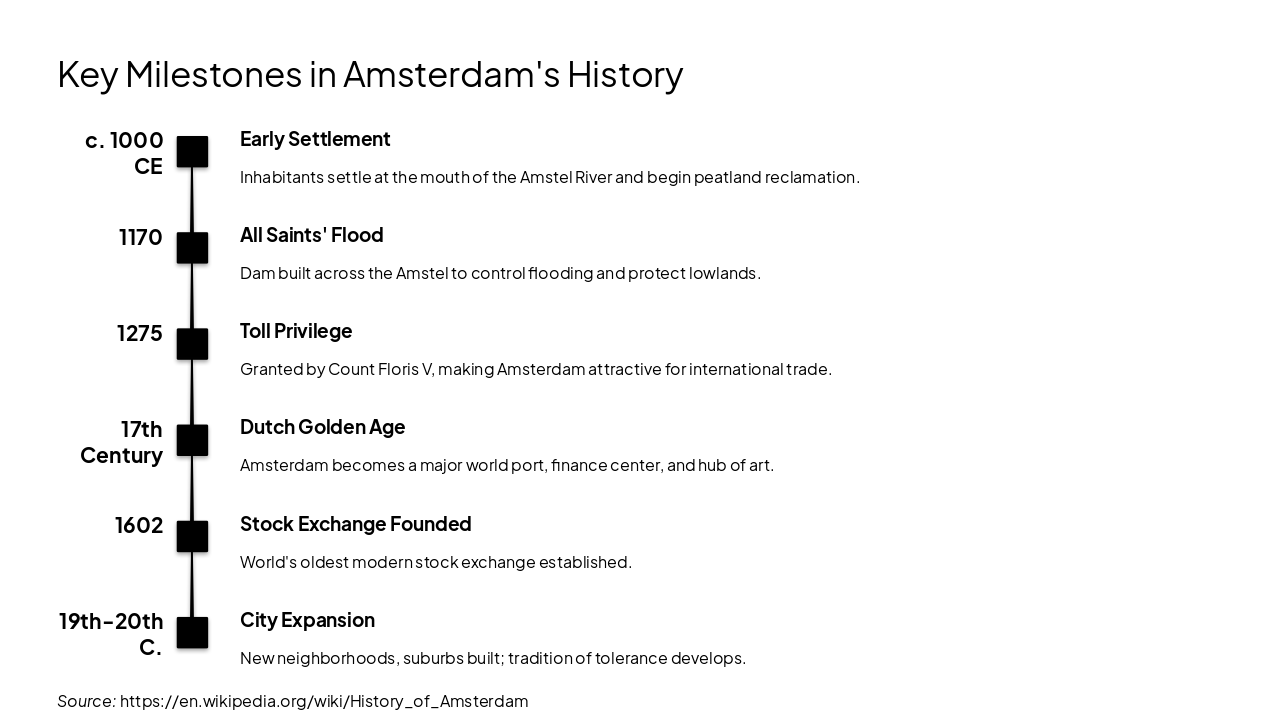The width and height of the screenshot is (1280, 720).
Task: Click the 1275 timeline marker square
Action: pos(192,344)
